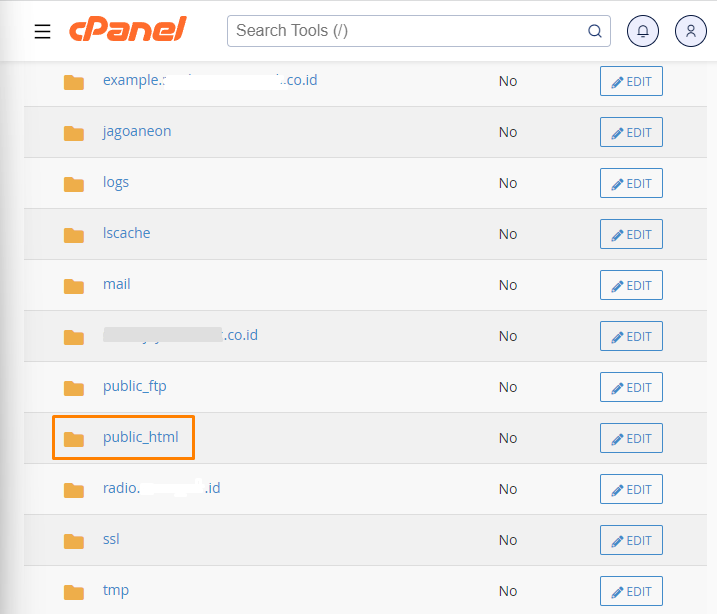Click Edit for the blurred .co.id folder

tap(631, 336)
